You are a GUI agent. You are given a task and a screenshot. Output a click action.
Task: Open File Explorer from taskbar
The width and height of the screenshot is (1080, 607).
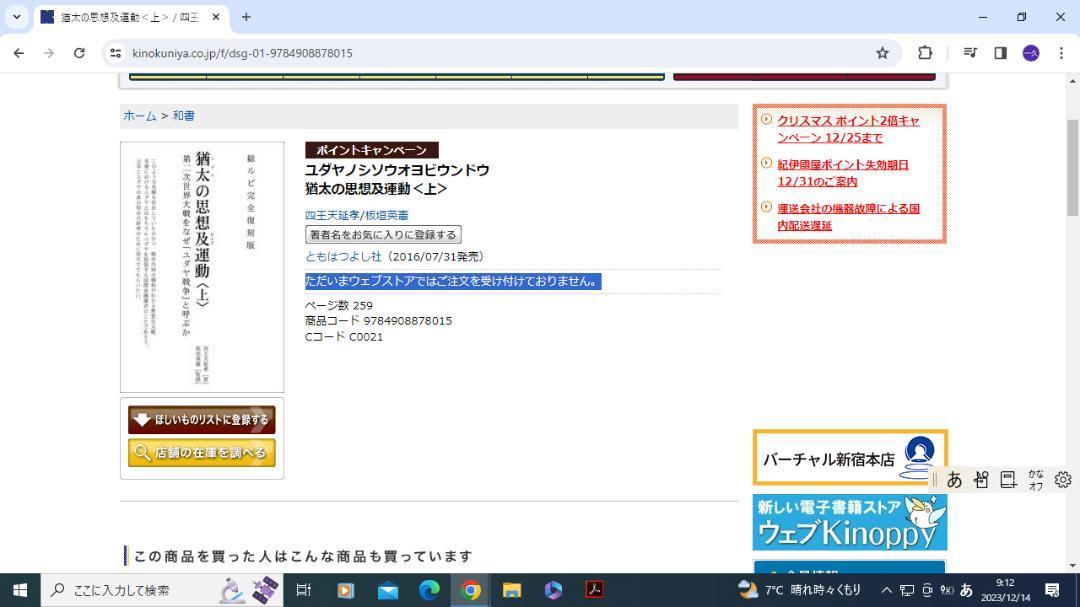pyautogui.click(x=512, y=590)
